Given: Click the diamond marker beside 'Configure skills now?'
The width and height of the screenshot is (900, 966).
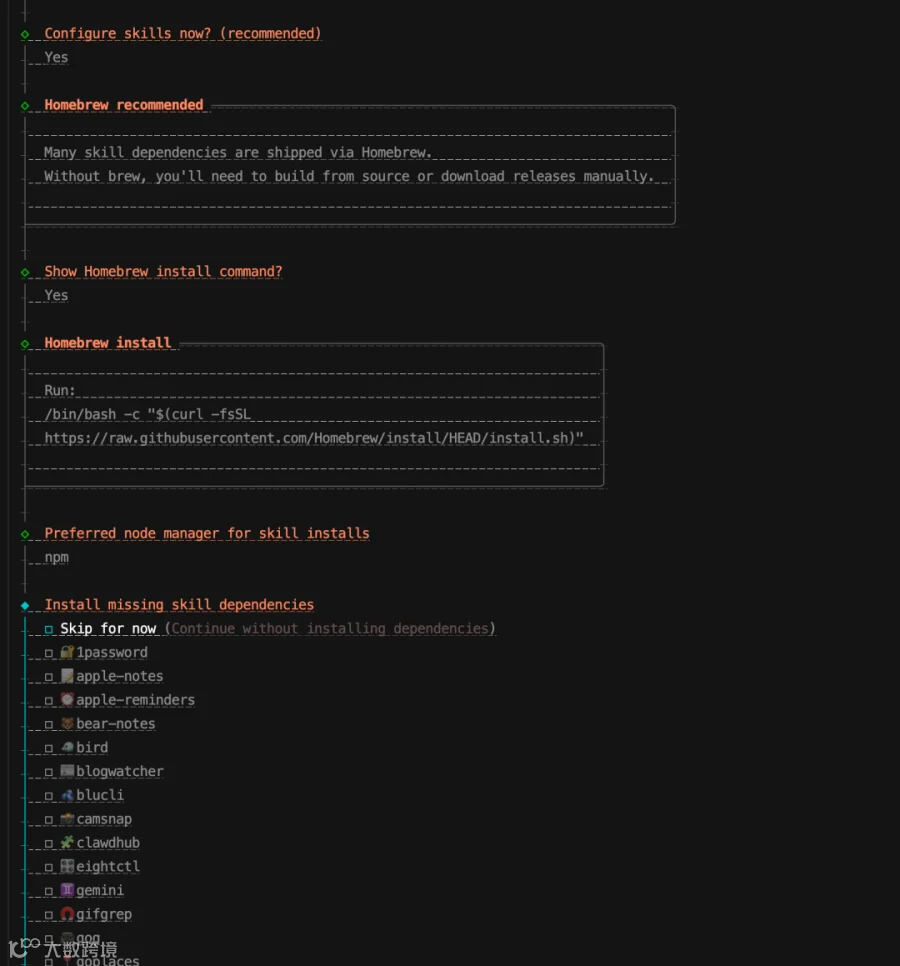Looking at the screenshot, I should (x=25, y=34).
